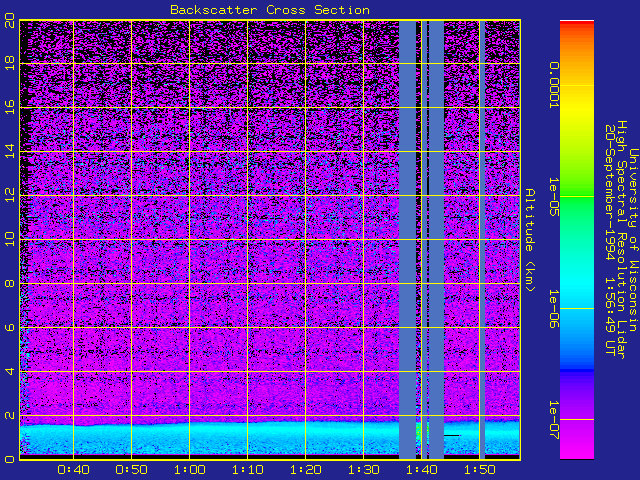Click the 1e-07 color scale label
Screen dimensions: 640x480
pos(553,420)
